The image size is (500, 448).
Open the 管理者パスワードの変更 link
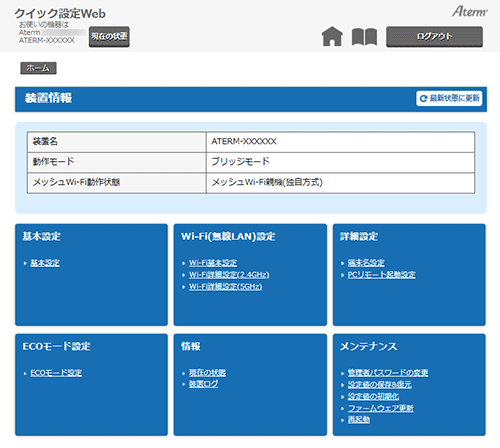(x=388, y=373)
